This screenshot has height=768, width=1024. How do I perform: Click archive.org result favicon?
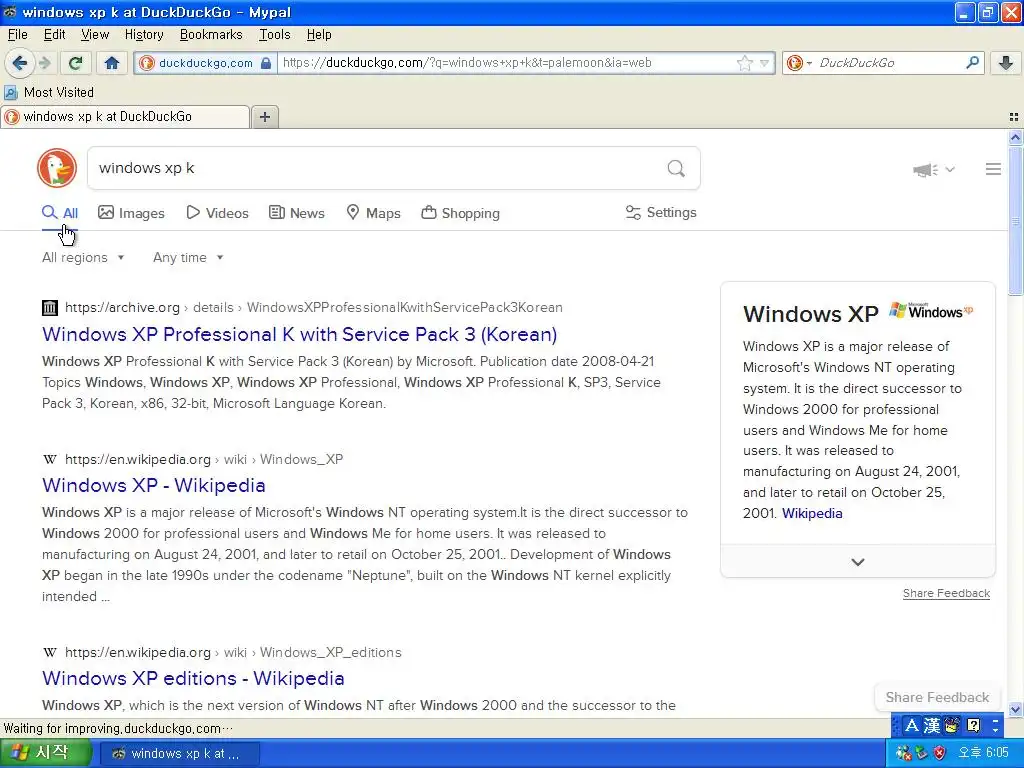pos(50,308)
